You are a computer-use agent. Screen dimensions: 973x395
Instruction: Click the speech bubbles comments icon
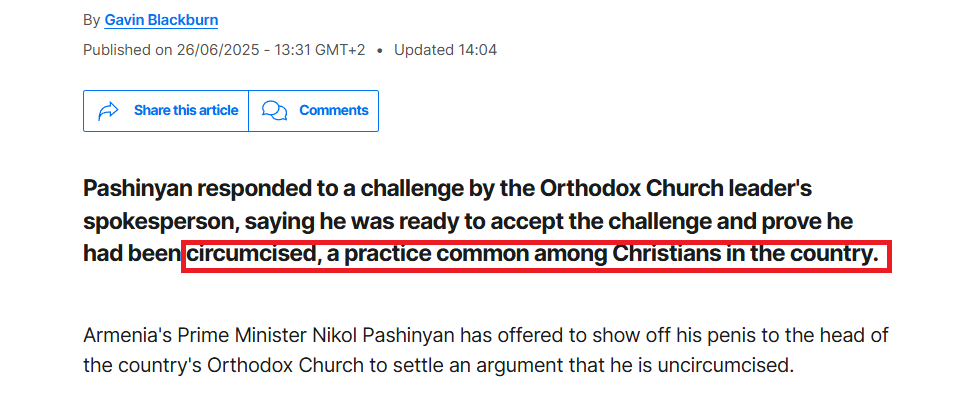(x=274, y=111)
